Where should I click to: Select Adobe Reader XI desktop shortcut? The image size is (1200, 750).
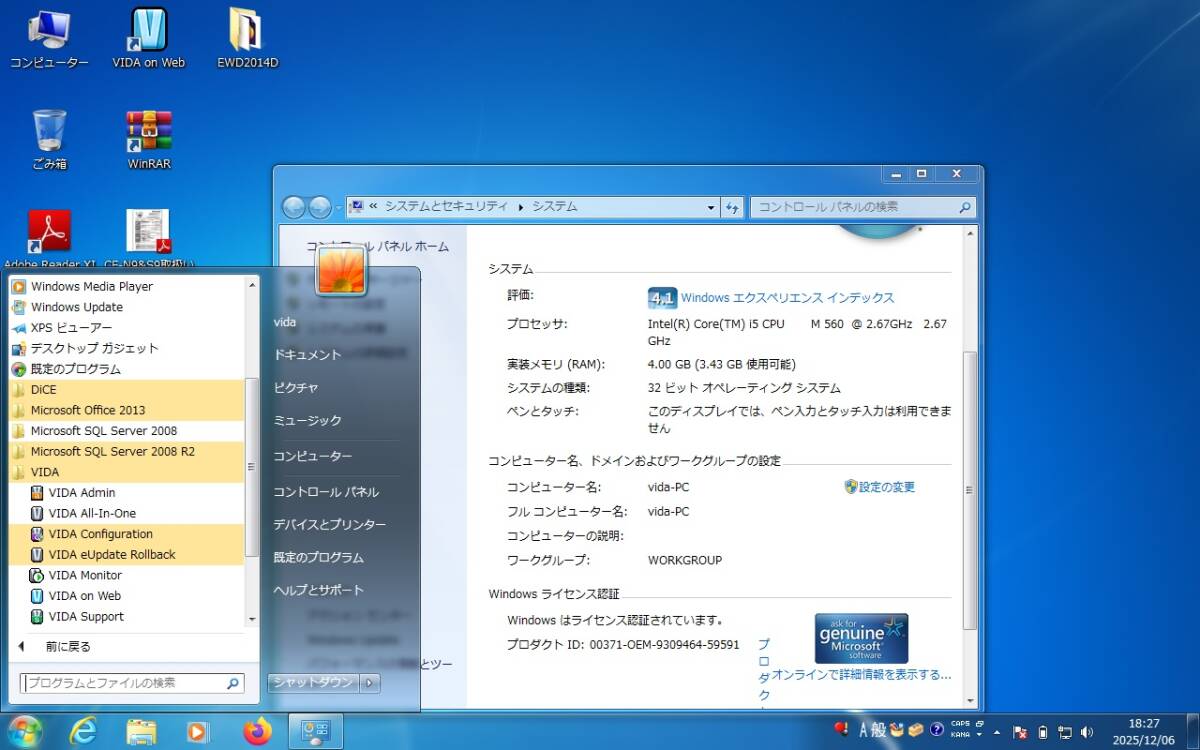[49, 240]
